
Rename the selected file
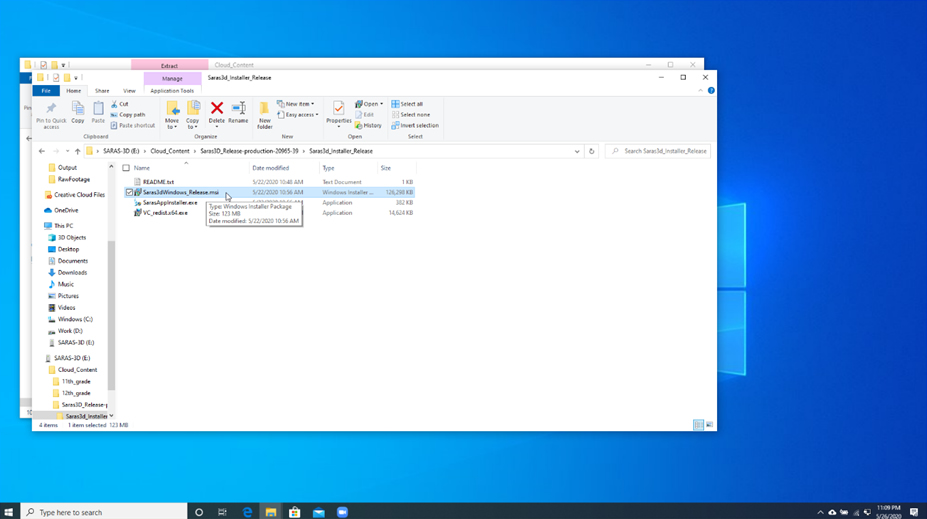point(238,112)
